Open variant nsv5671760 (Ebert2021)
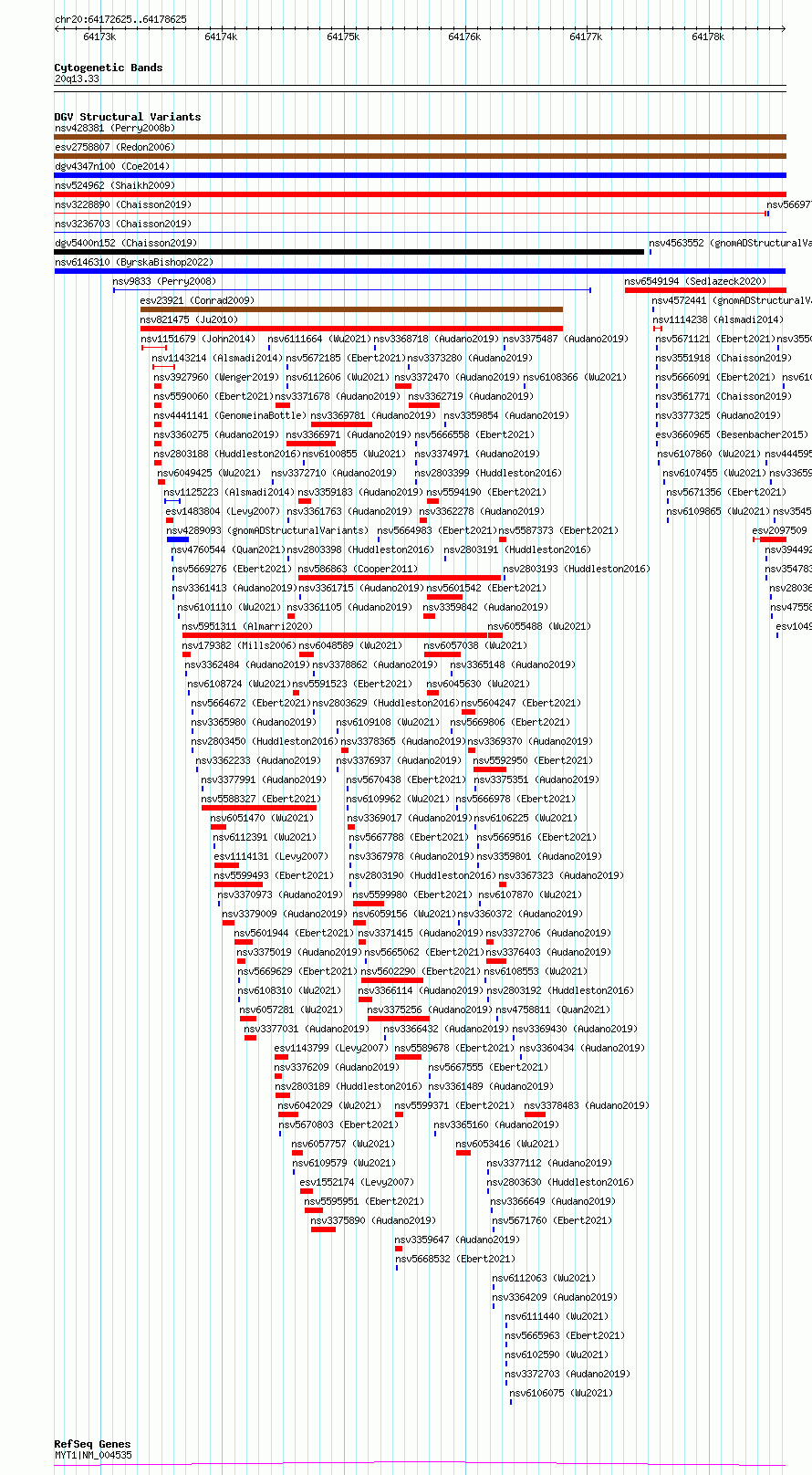Viewport: 812px width, 1475px height. point(551,1220)
